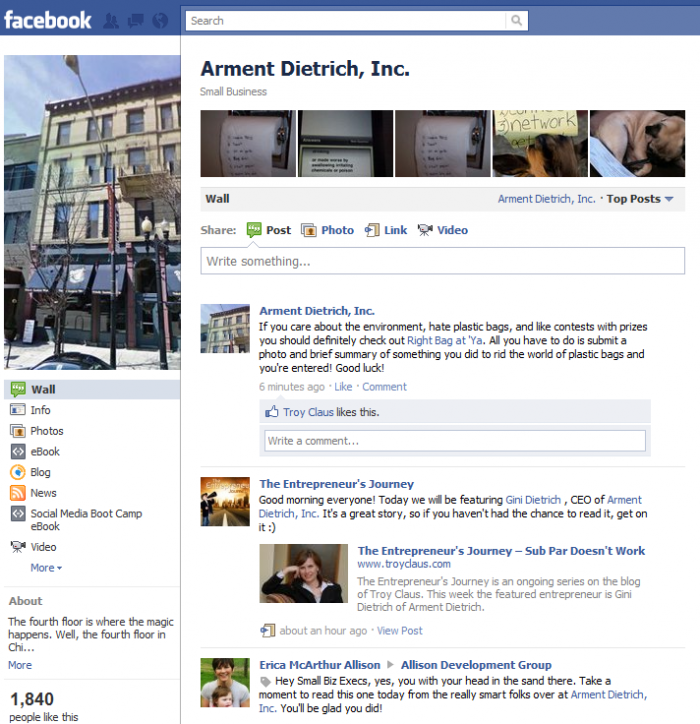Open the friend requests icon in header
This screenshot has width=700, height=724.
[110, 21]
